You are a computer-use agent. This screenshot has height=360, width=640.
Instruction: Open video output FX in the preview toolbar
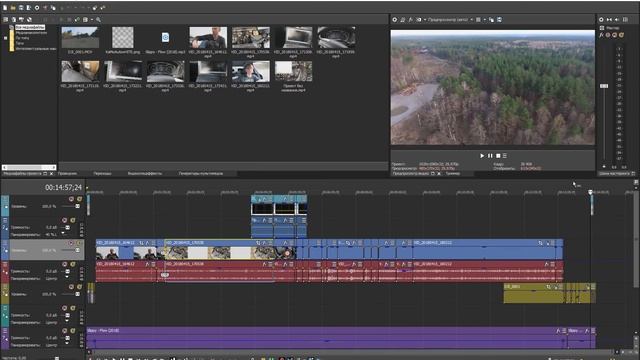(411, 20)
